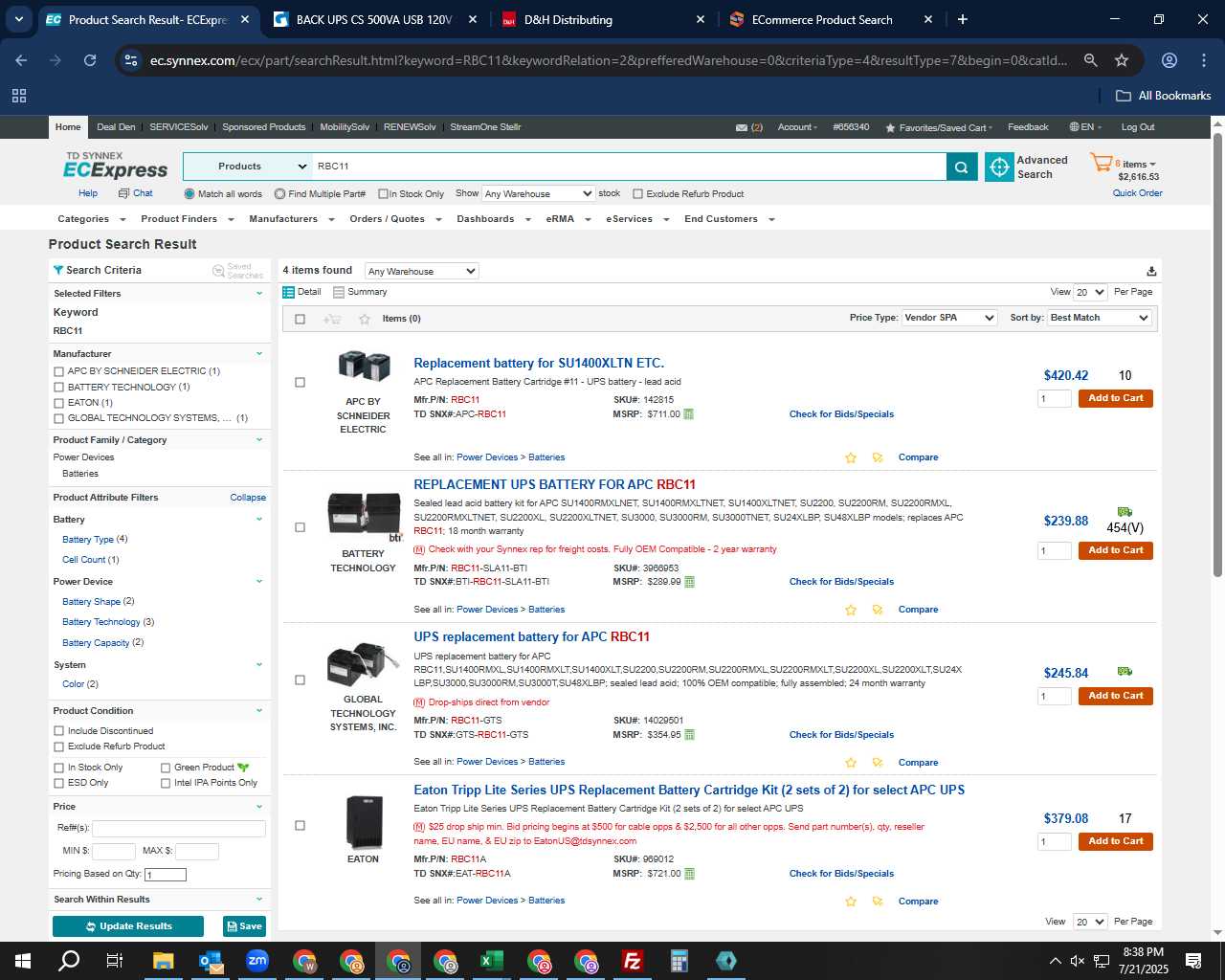
Task: Open the Categories menu
Action: (90, 219)
